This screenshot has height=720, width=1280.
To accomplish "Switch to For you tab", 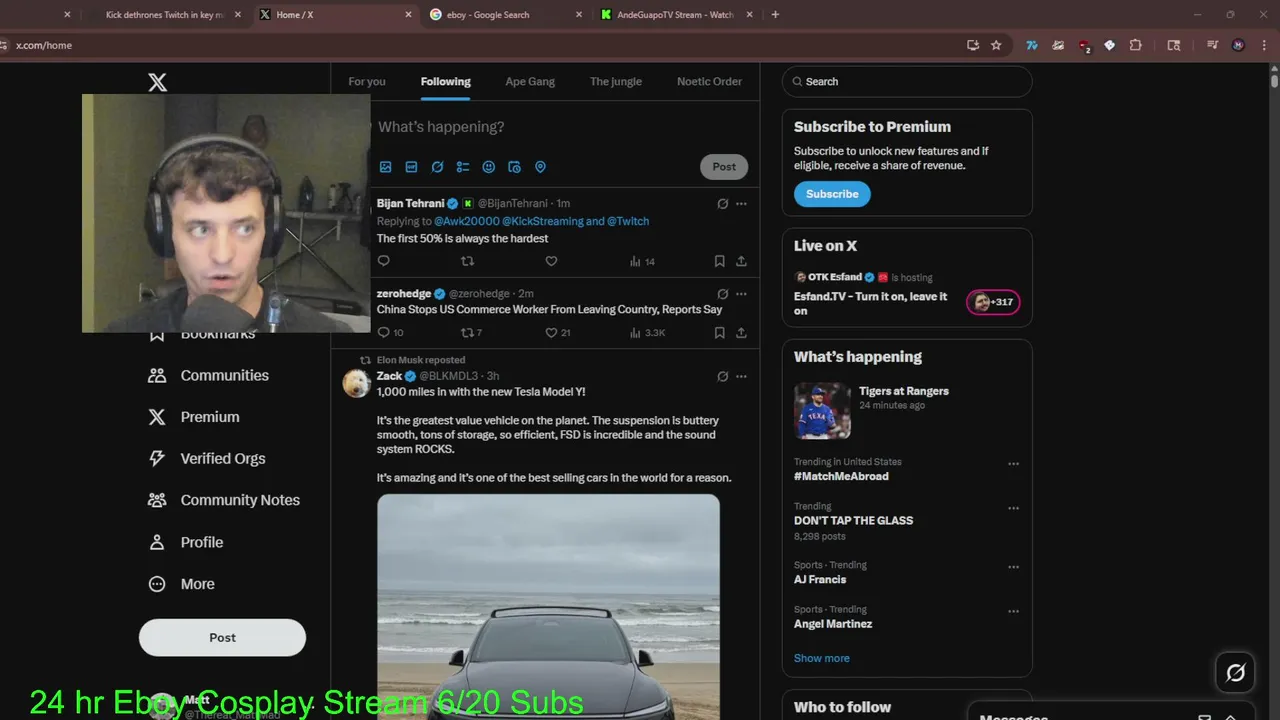I will 367,82.
